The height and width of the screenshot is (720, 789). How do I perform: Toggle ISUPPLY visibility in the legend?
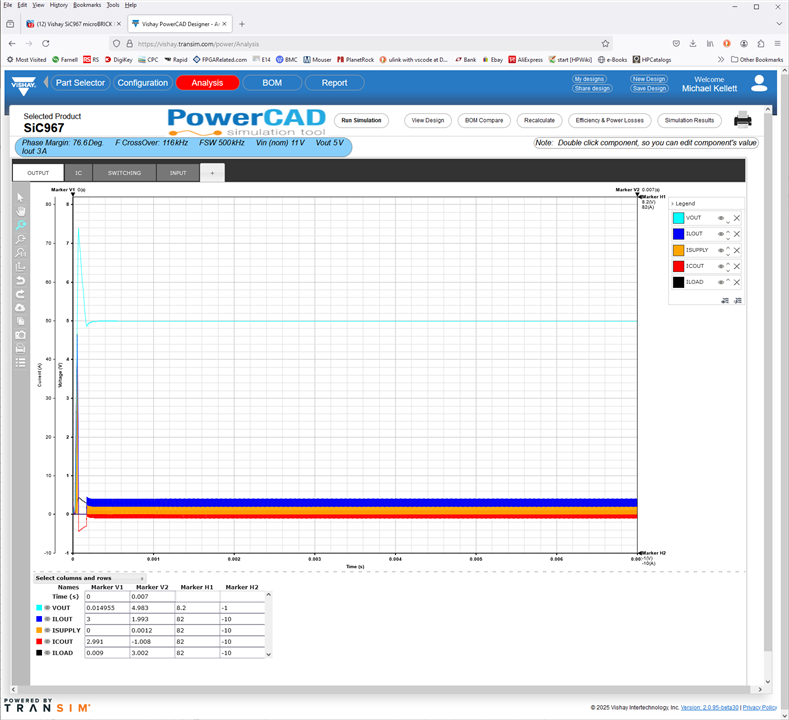tap(721, 250)
